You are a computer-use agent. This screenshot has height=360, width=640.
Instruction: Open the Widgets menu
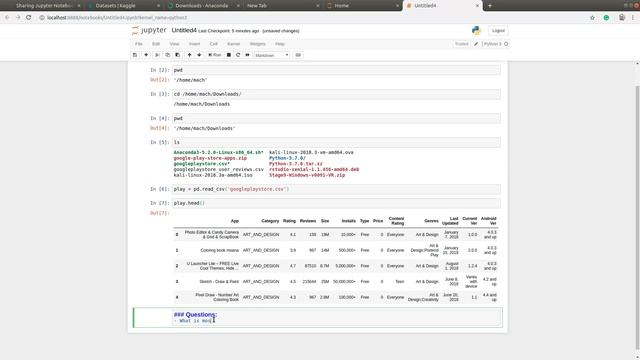click(x=258, y=44)
